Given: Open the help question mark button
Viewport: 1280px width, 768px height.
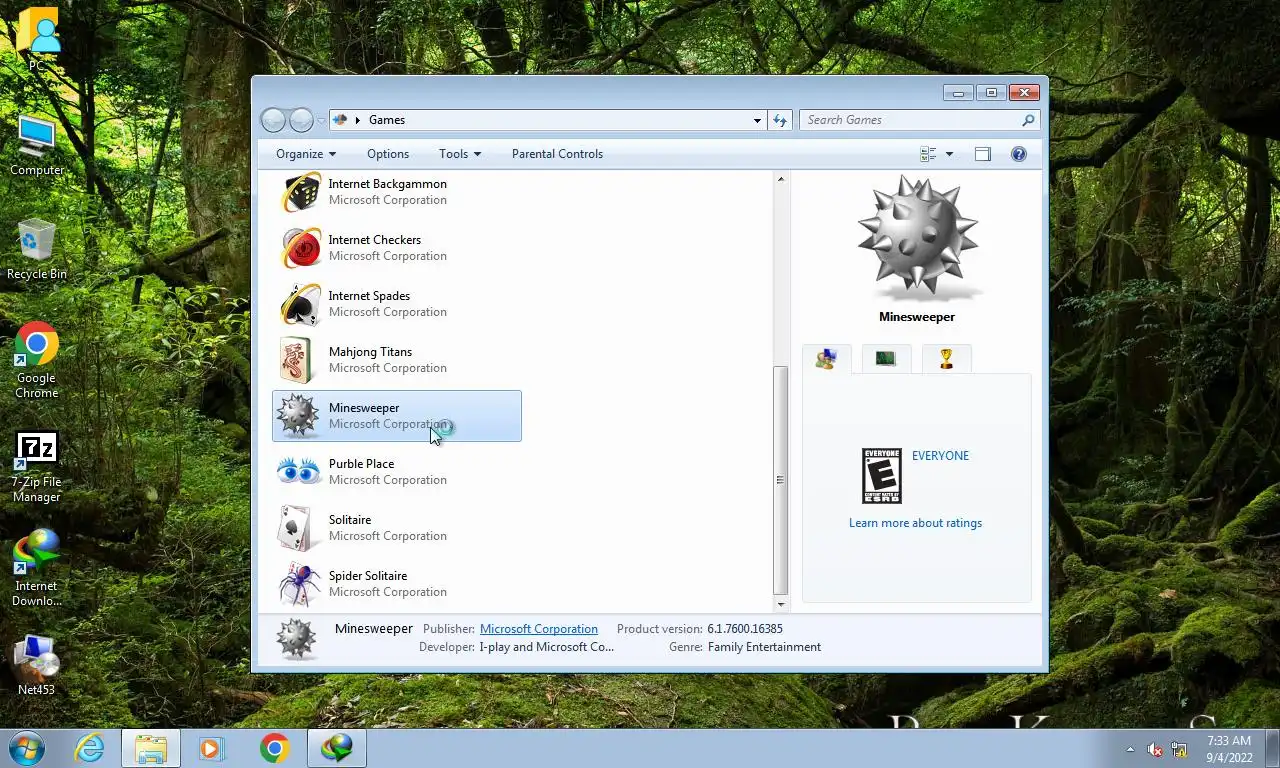Looking at the screenshot, I should [x=1018, y=154].
